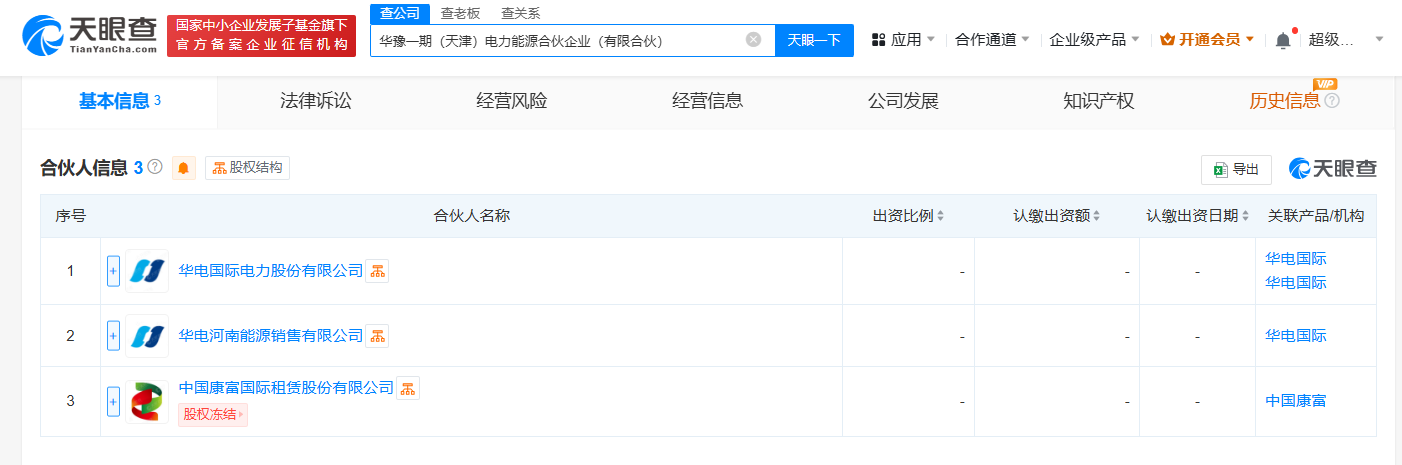Switch to the 法律诉讼 tab
Viewport: 1402px width, 465px height.
(316, 101)
